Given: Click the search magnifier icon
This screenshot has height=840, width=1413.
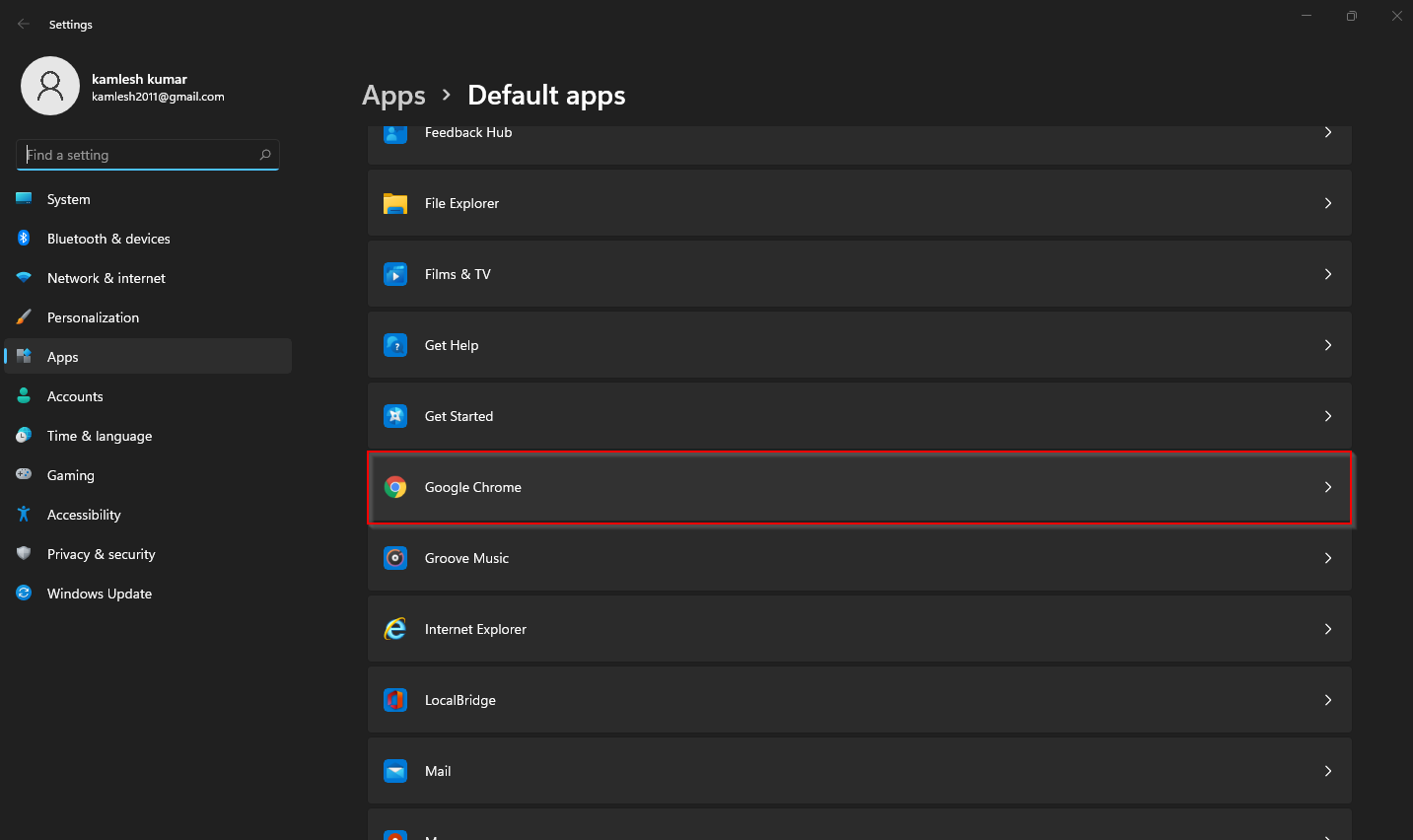Looking at the screenshot, I should pyautogui.click(x=265, y=155).
